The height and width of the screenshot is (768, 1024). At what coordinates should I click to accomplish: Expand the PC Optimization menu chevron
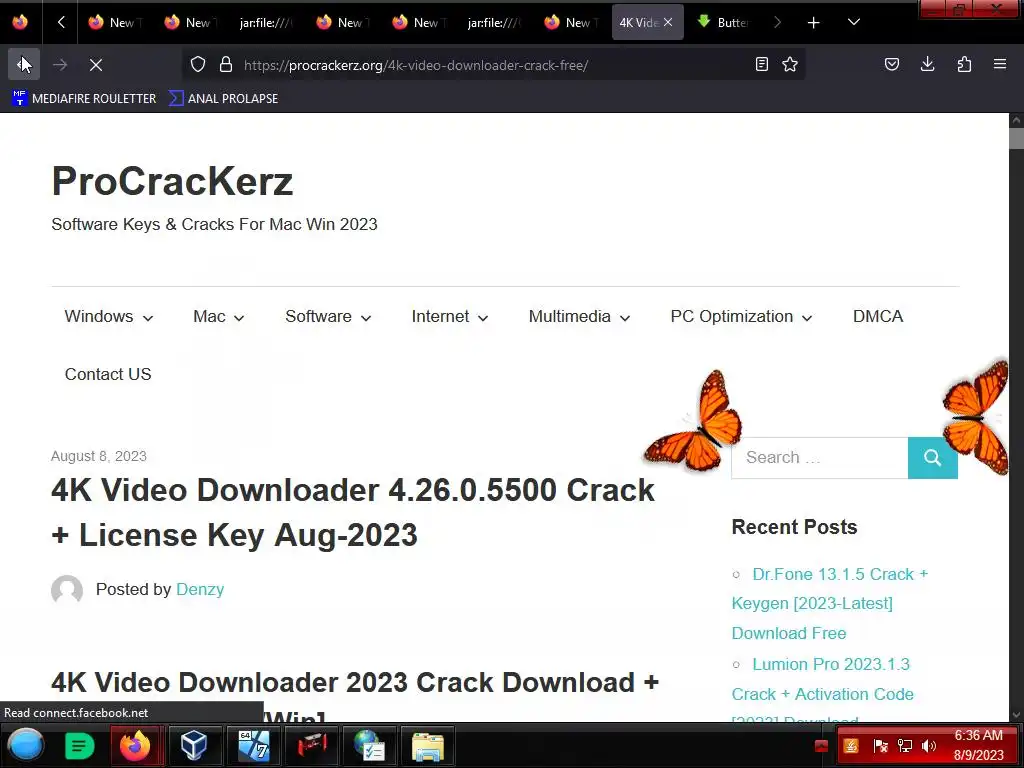(x=807, y=318)
